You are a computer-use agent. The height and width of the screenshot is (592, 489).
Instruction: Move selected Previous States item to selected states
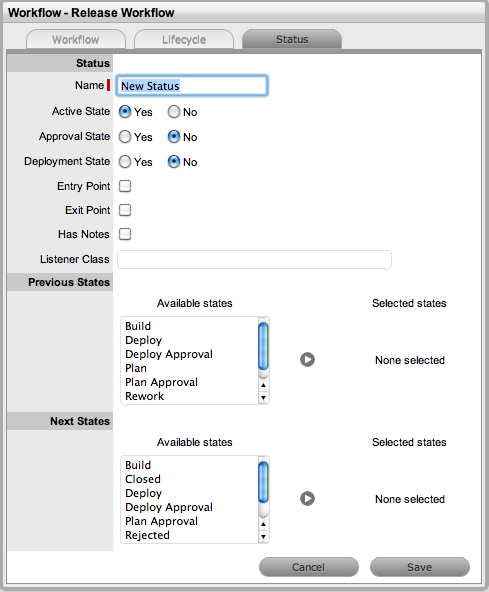(x=307, y=359)
